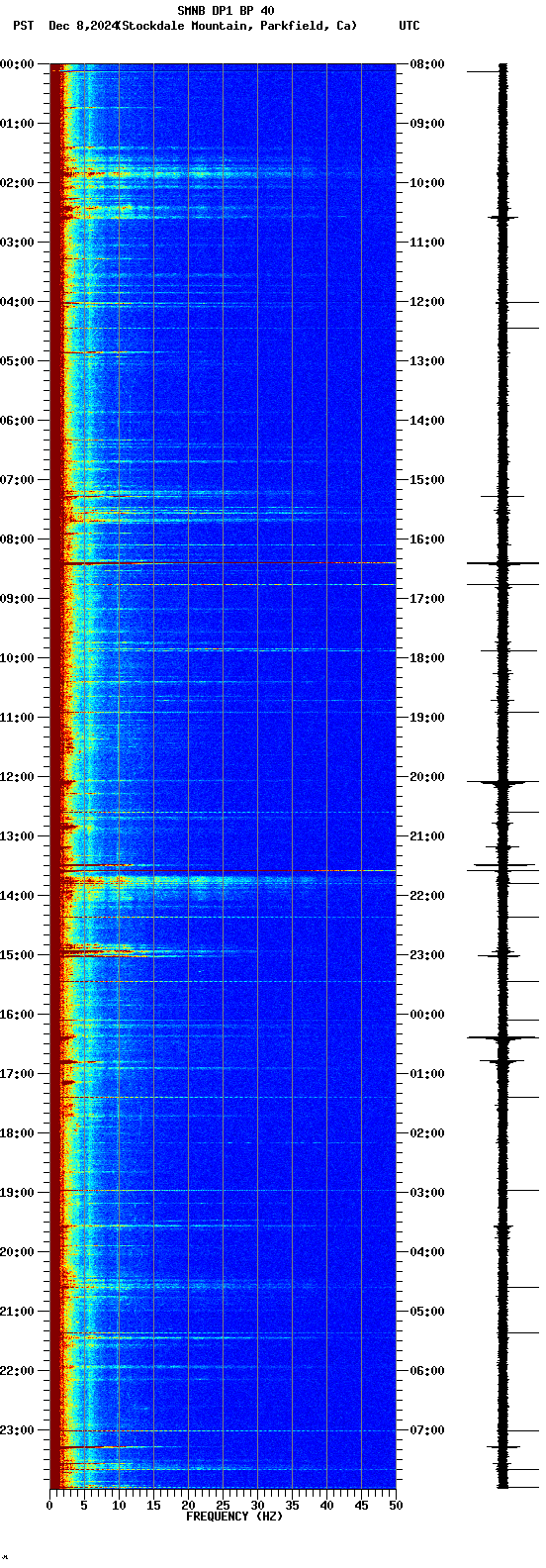Select the "12:00" label on PST axis
The height and width of the screenshot is (1568, 546).
pos(17,777)
